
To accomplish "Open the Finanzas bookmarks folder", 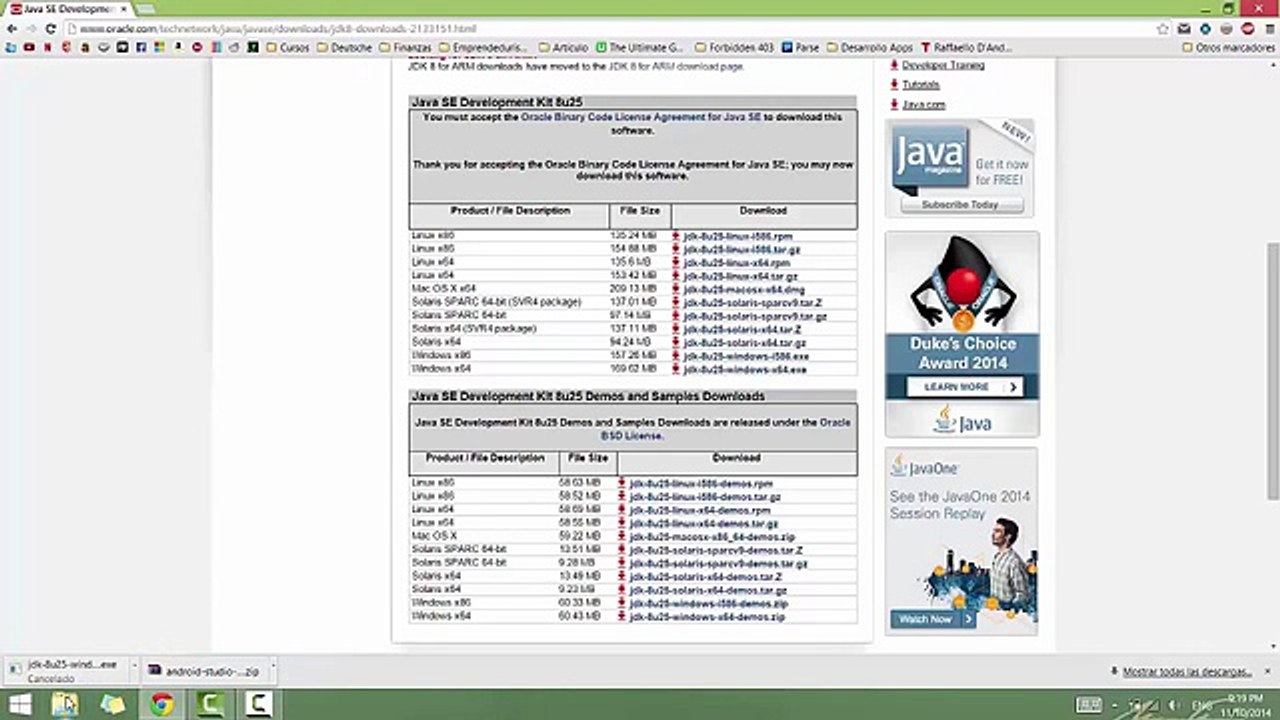I will pos(406,47).
